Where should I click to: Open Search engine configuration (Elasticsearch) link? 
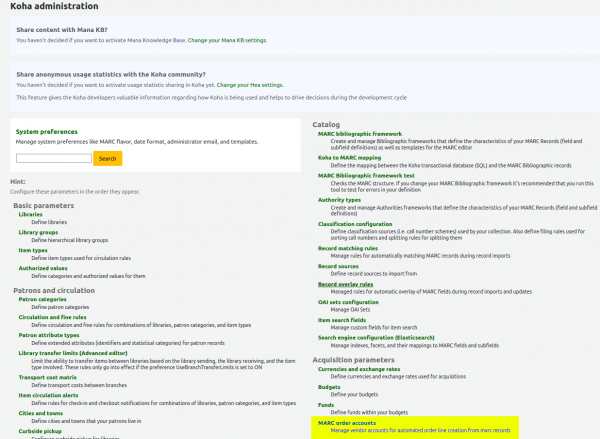376,338
